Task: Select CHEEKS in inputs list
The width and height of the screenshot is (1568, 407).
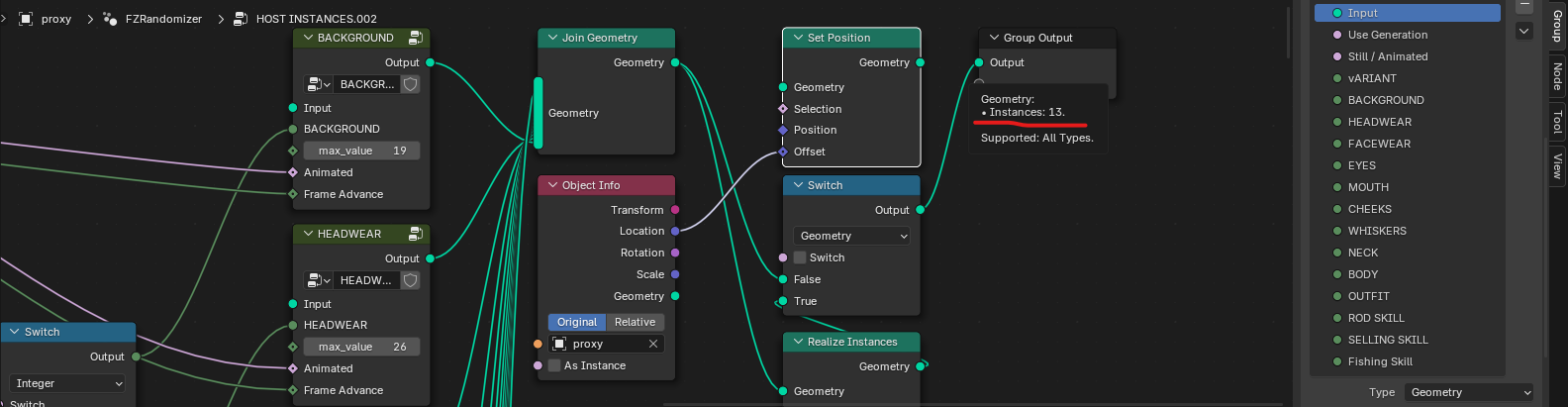Action: (x=1407, y=209)
